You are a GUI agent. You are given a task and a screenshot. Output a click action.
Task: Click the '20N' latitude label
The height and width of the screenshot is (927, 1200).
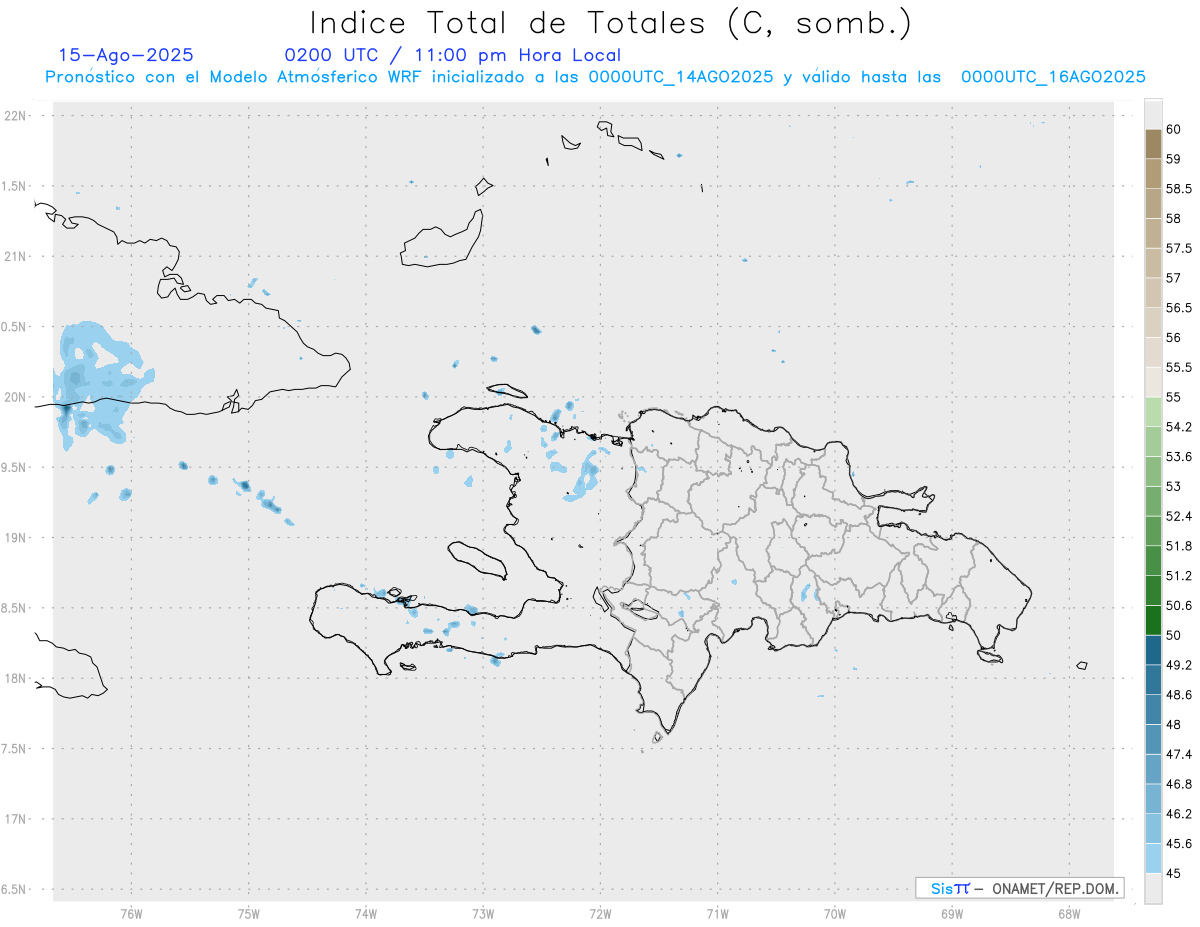15,397
